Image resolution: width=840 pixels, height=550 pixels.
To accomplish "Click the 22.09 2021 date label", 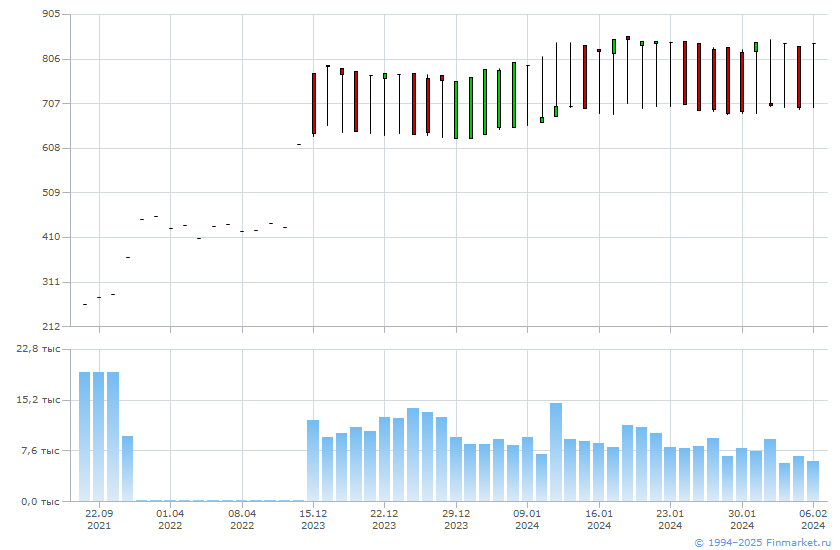I will 99,519.
